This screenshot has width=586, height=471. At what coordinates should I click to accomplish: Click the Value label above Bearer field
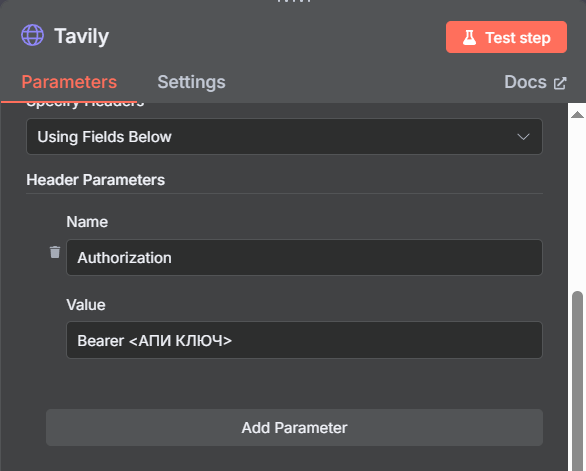pos(86,305)
